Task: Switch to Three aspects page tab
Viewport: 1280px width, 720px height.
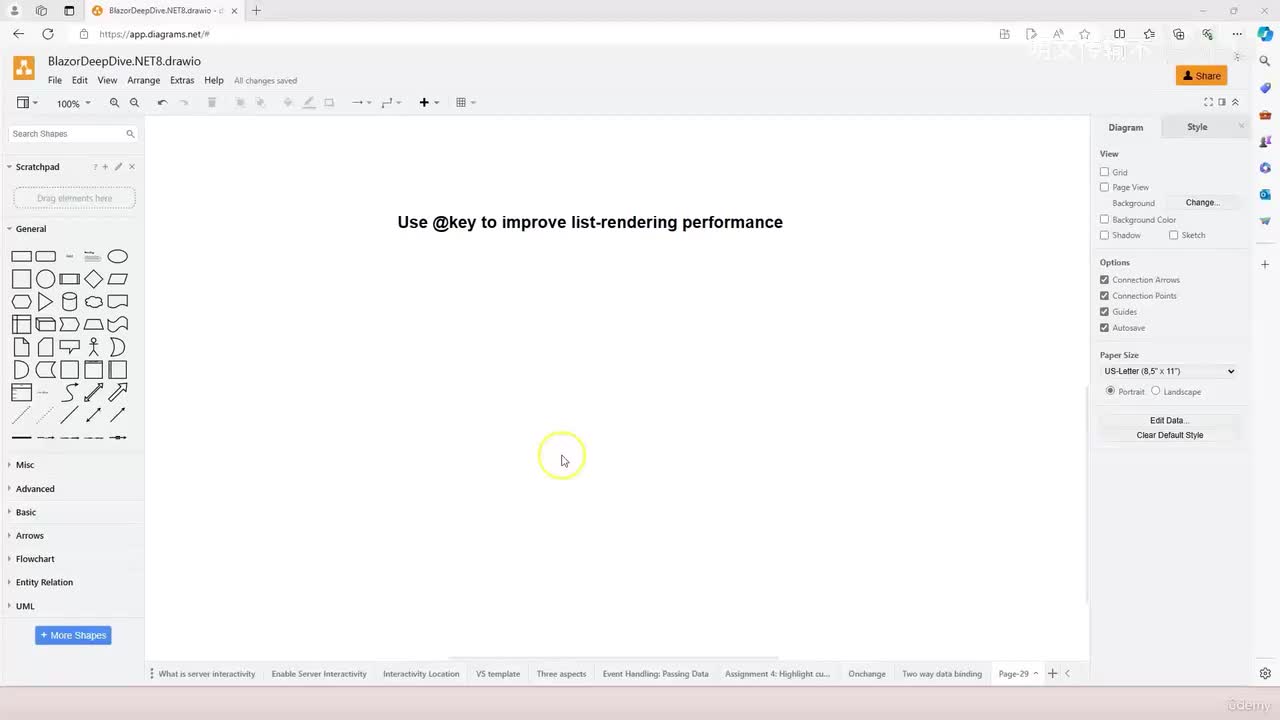Action: coord(561,674)
